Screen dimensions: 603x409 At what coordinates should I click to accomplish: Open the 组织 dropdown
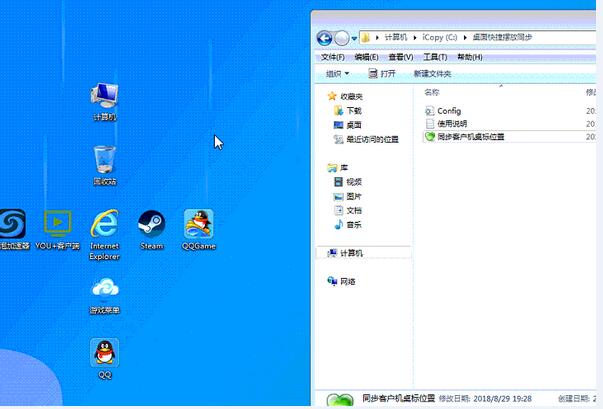tap(337, 74)
